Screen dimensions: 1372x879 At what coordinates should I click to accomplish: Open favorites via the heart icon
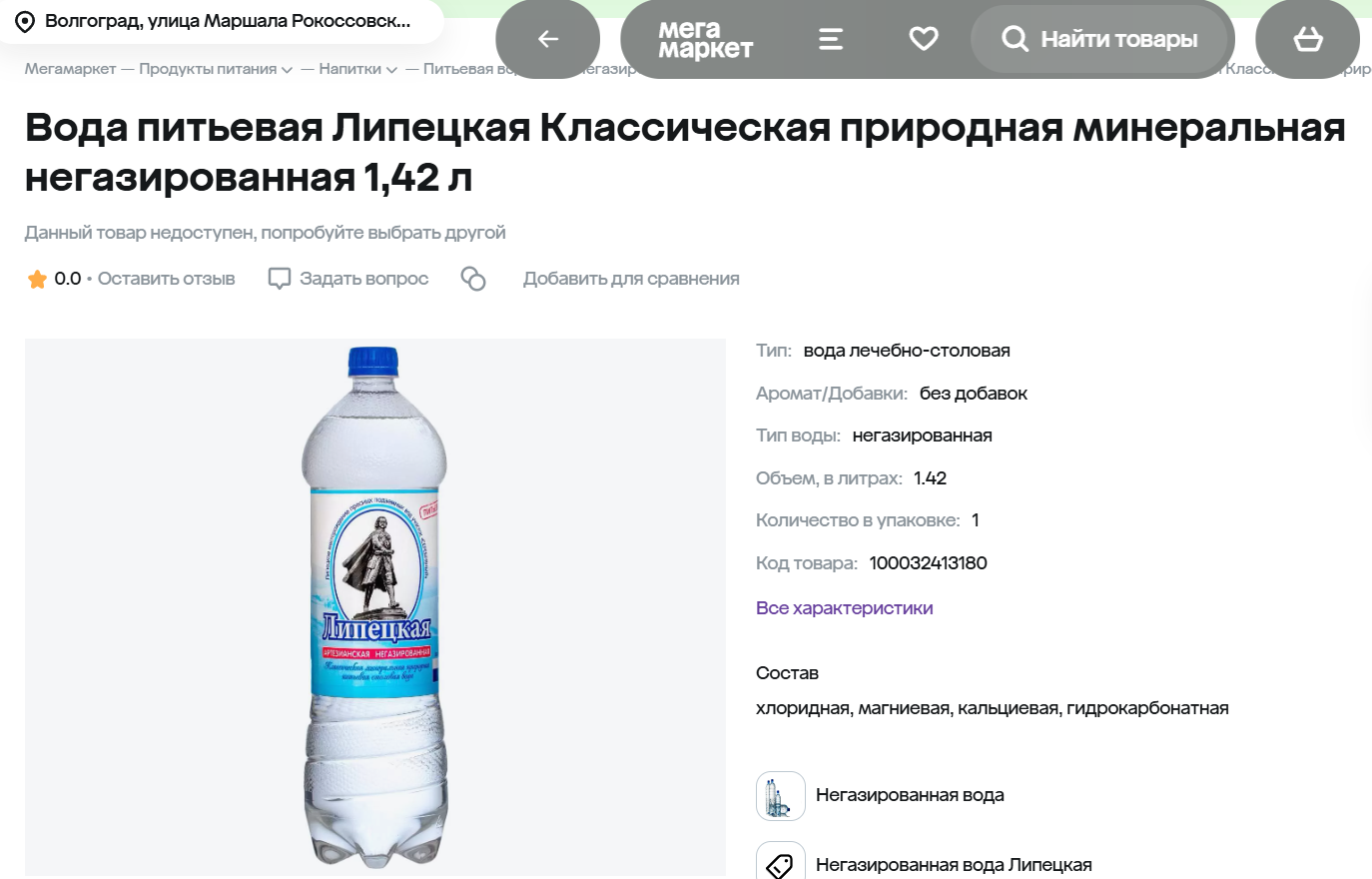924,39
